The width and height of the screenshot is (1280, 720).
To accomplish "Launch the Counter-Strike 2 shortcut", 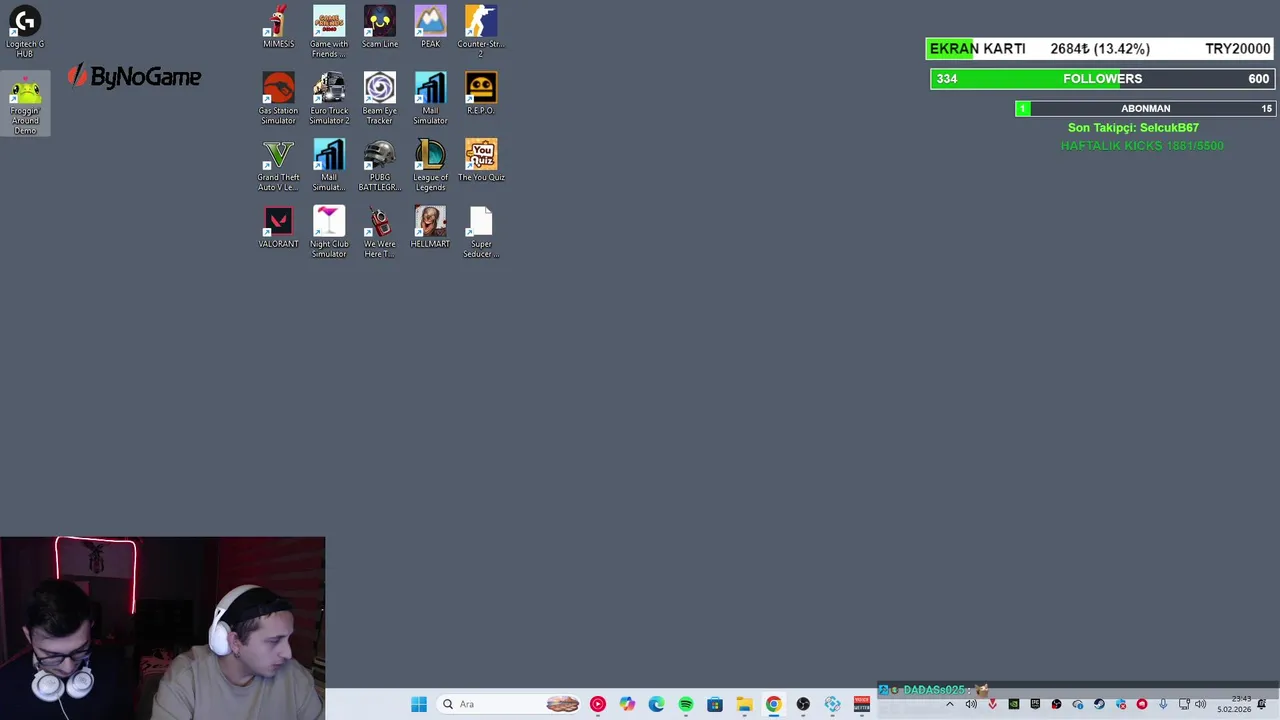I will [x=481, y=31].
